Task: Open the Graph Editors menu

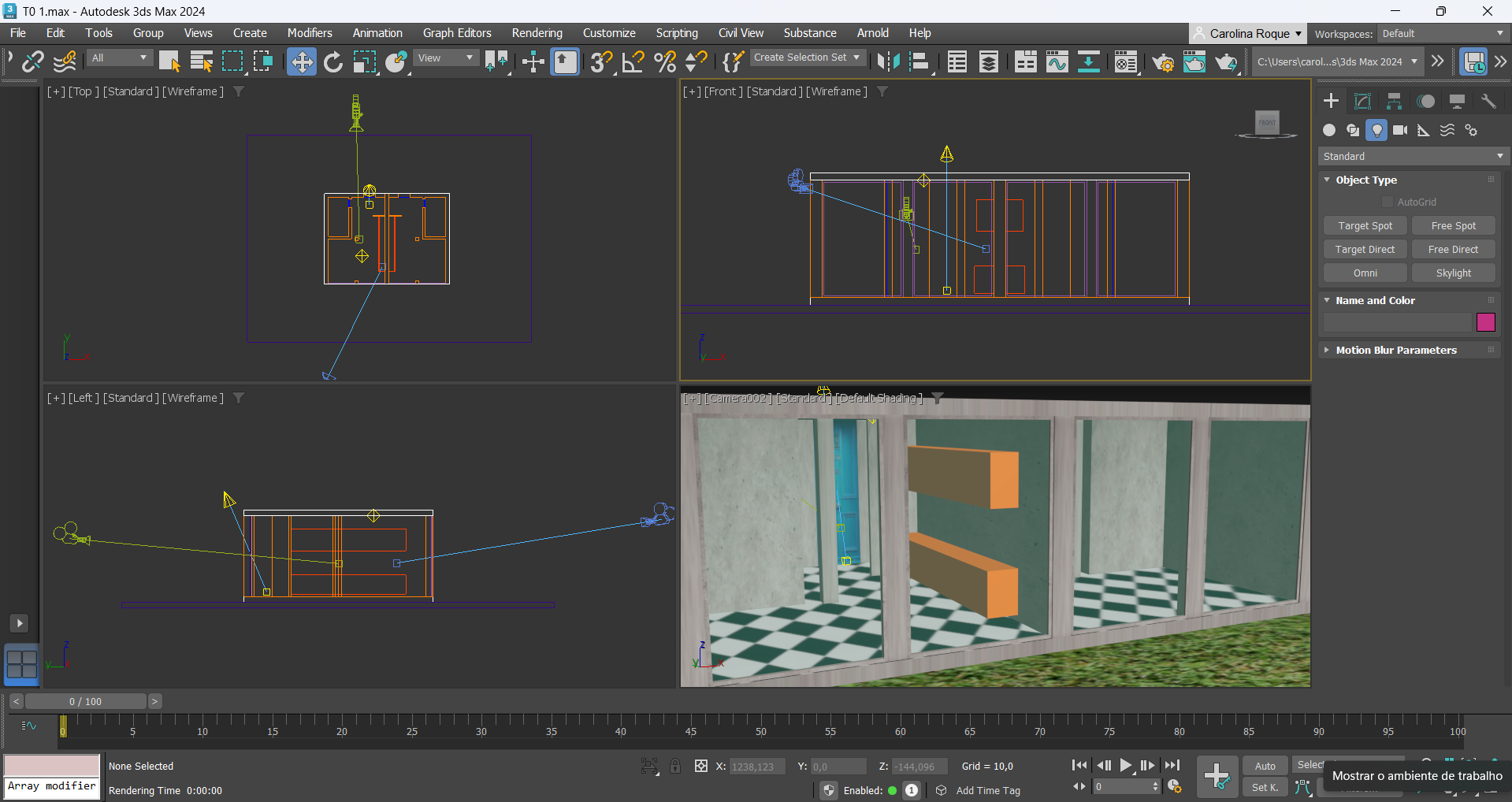Action: (x=457, y=33)
